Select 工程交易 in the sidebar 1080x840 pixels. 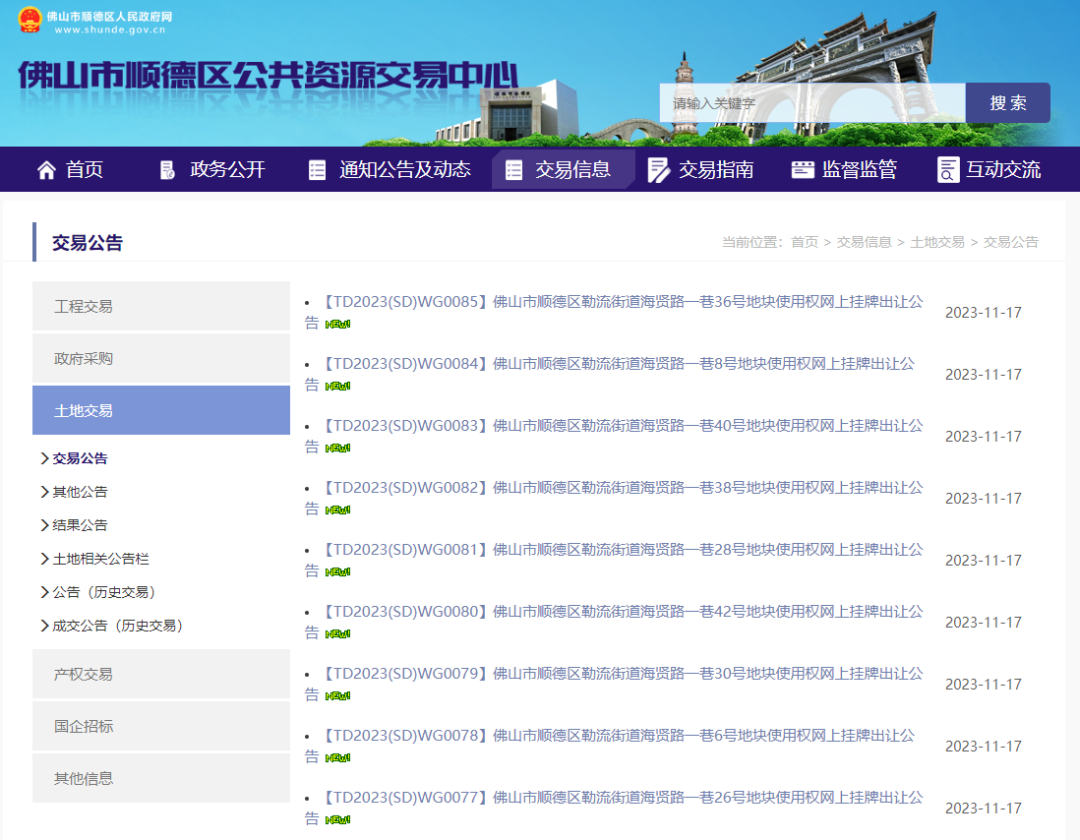[x=161, y=306]
